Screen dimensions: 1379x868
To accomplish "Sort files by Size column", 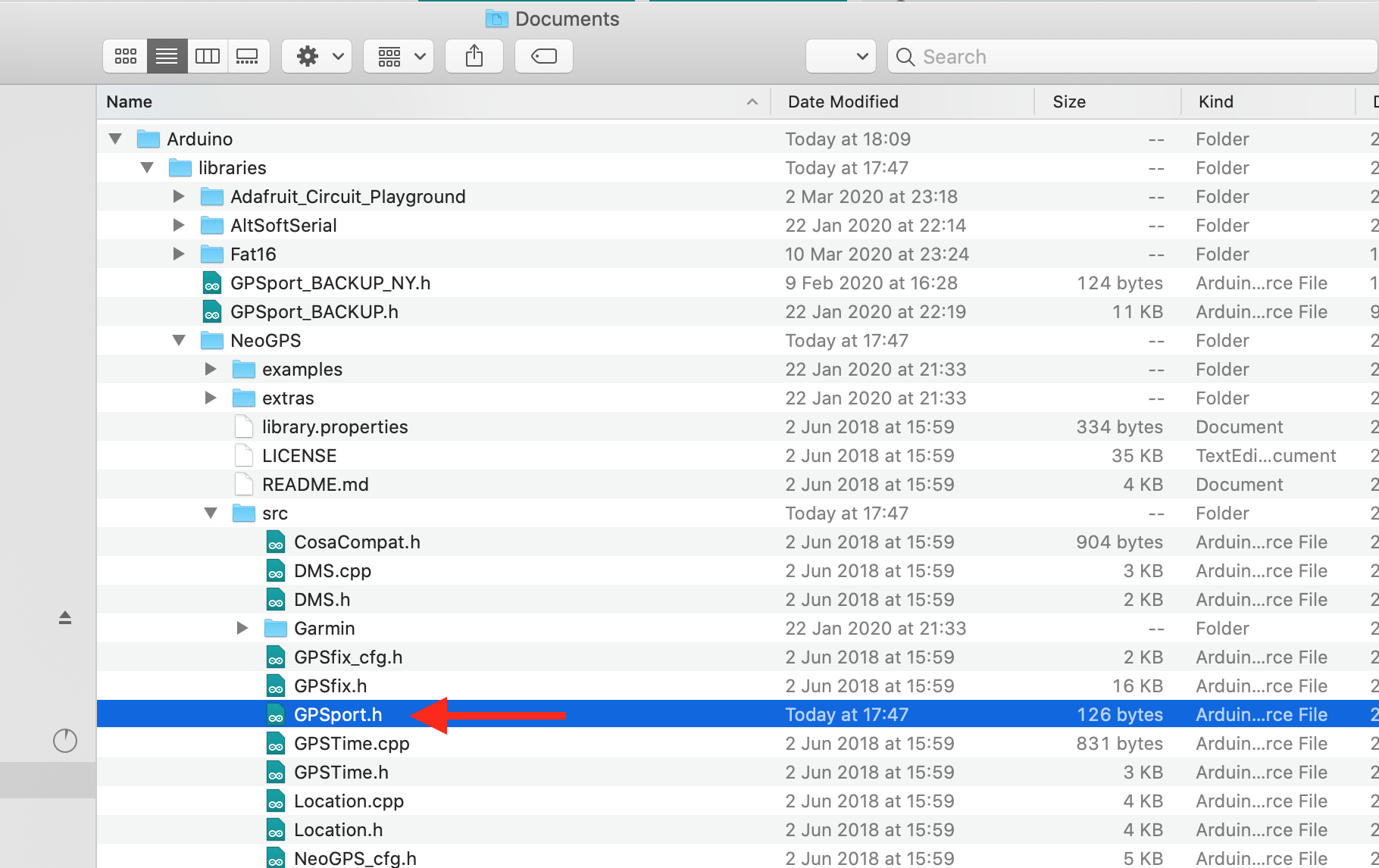I will (x=1068, y=102).
